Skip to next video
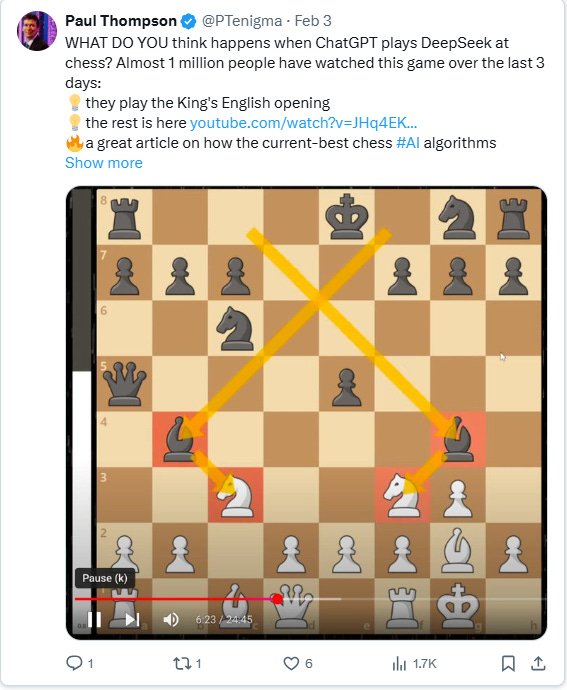 [x=133, y=620]
